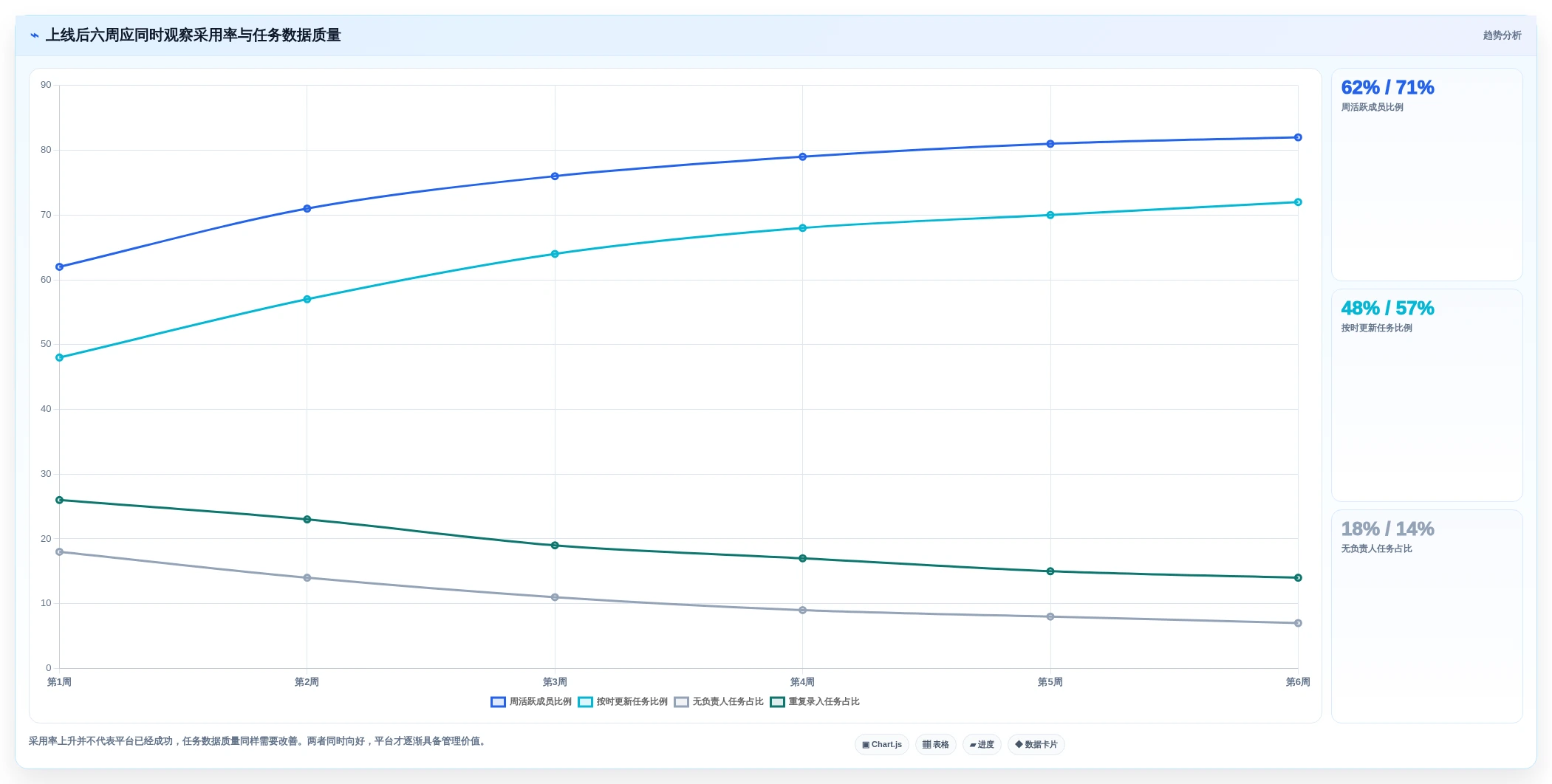This screenshot has height=784, width=1552.
Task: Click the 20 y-axis tick label
Action: 46,539
